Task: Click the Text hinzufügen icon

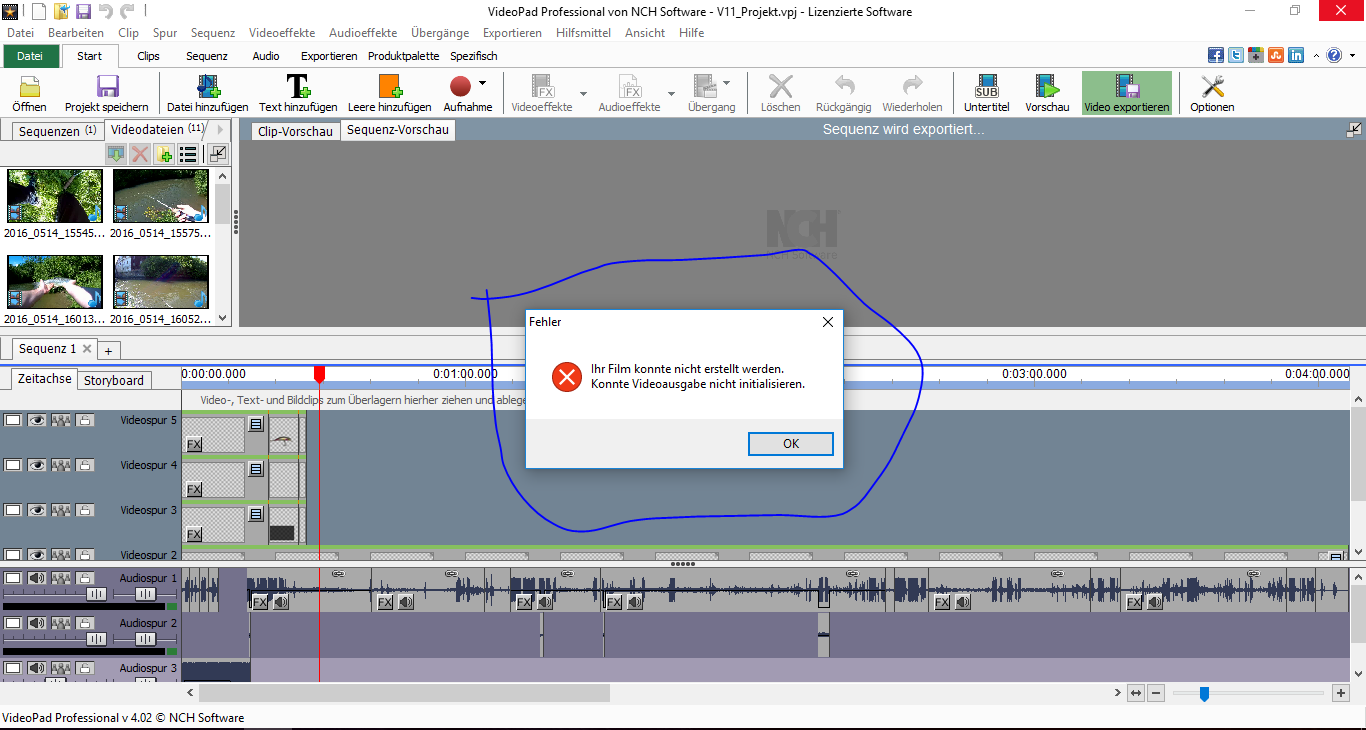Action: (x=297, y=87)
